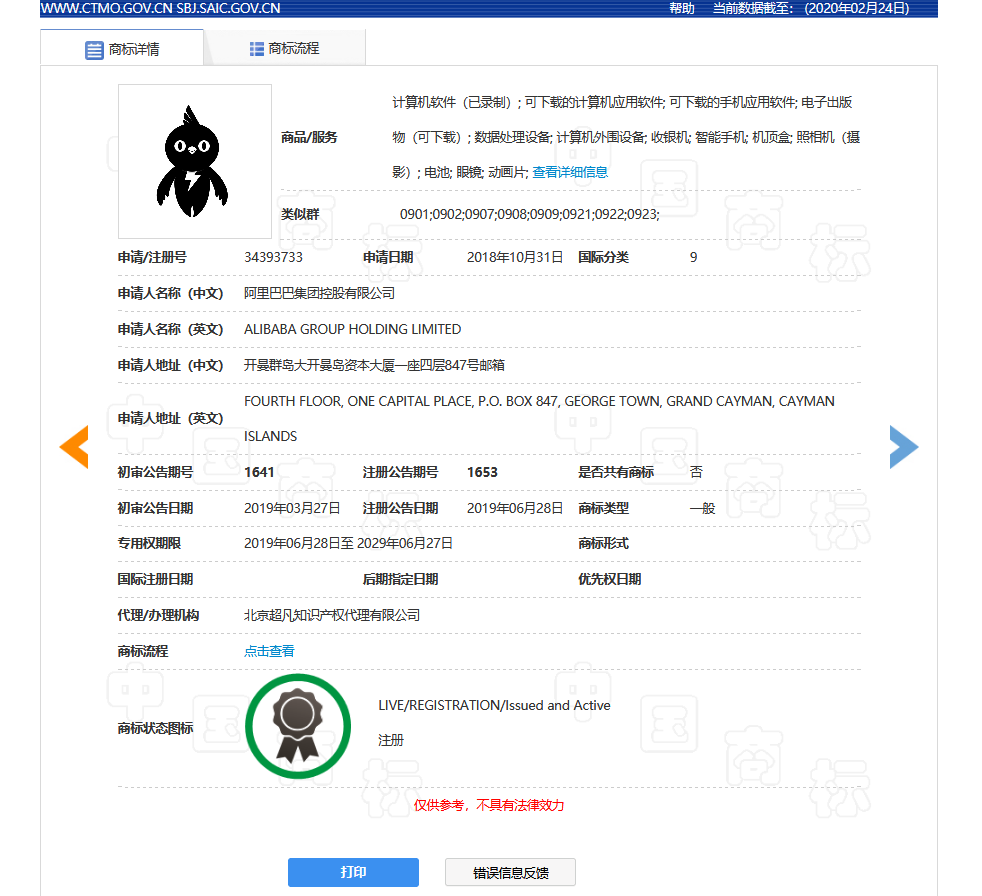Select international class value 9
This screenshot has height=896, width=982.
pyautogui.click(x=693, y=257)
